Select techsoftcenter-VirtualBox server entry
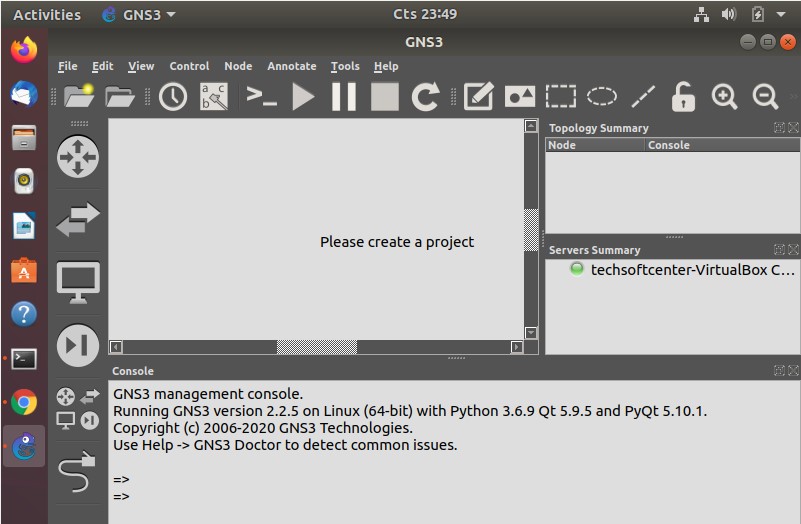 click(x=681, y=270)
